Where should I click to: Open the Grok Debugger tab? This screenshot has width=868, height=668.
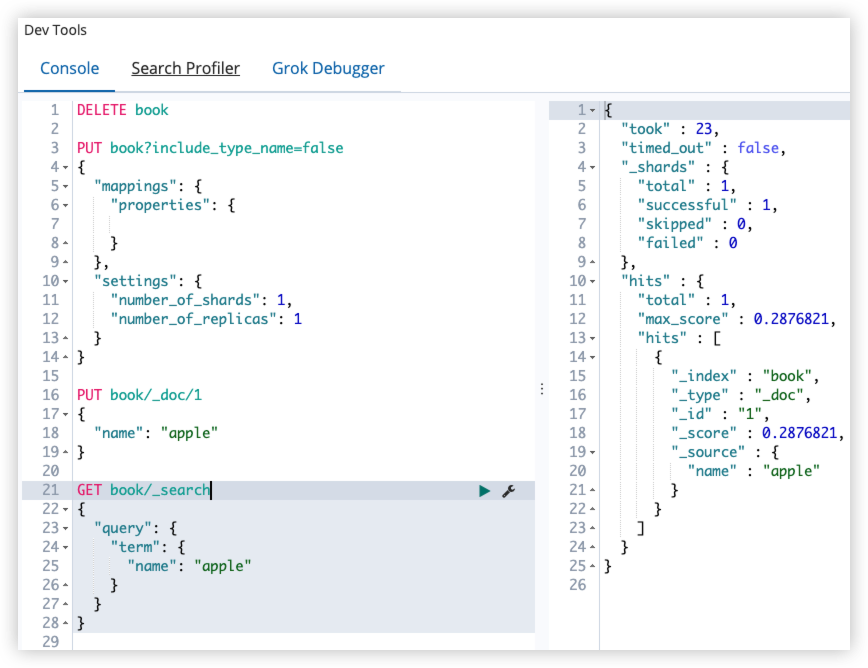tap(328, 68)
